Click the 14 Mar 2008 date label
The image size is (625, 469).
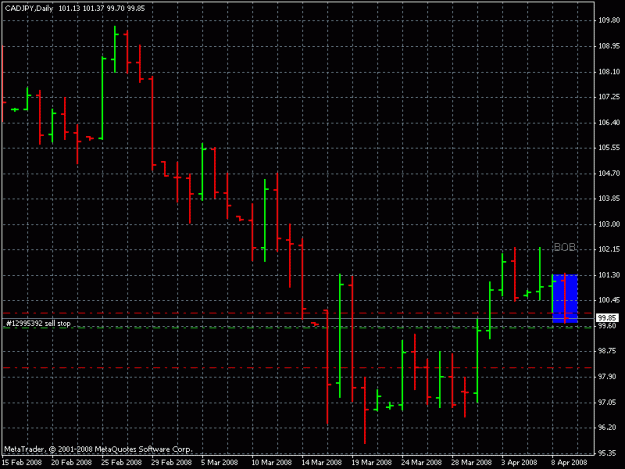pos(322,462)
